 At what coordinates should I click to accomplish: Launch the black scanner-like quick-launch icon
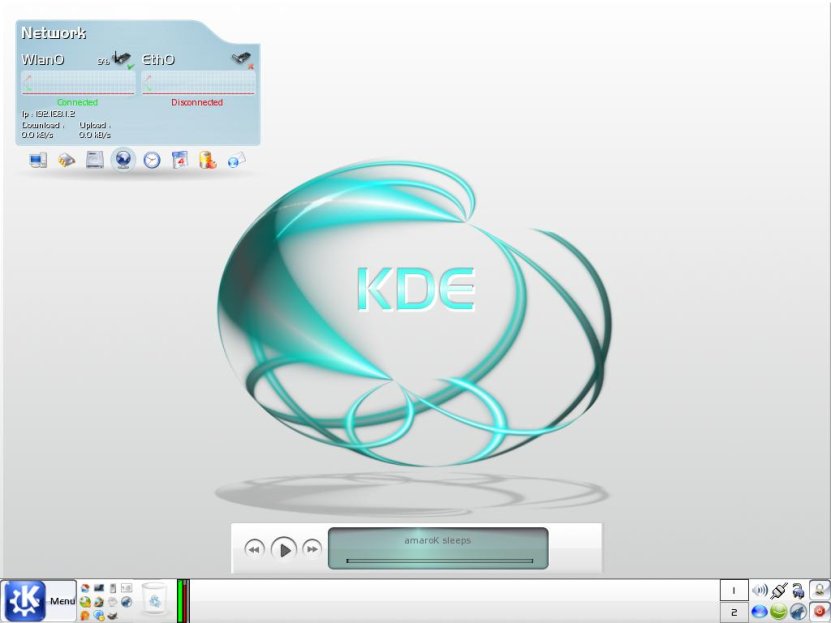112,616
